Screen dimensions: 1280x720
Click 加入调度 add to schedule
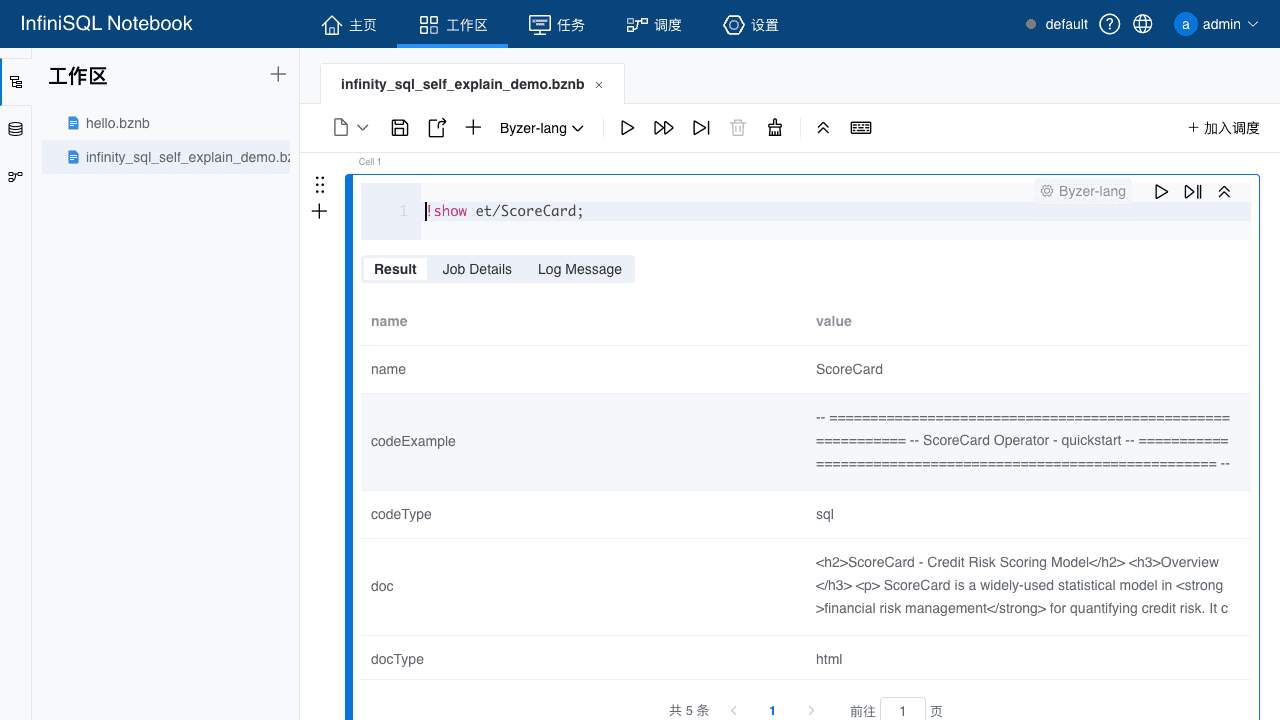pos(1223,128)
